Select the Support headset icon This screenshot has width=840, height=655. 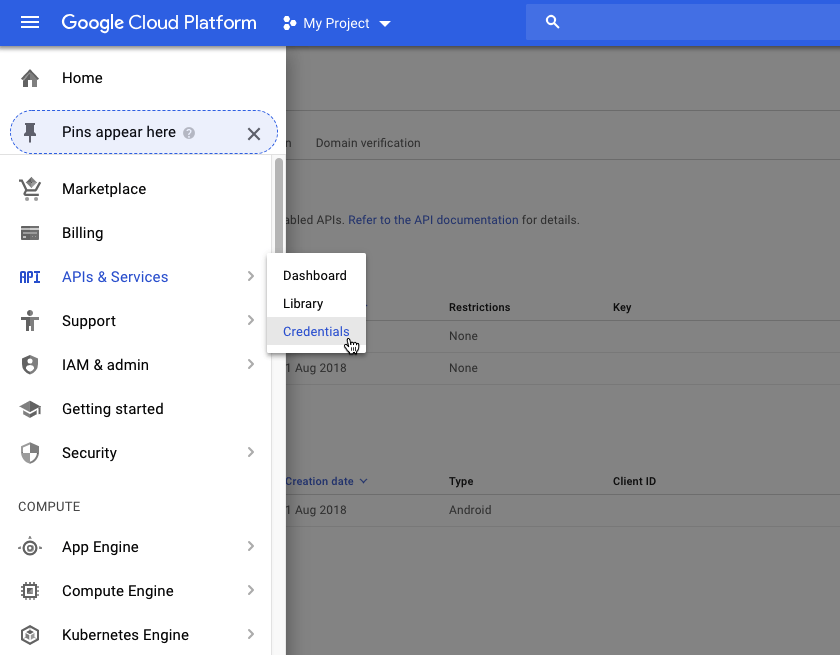29,320
